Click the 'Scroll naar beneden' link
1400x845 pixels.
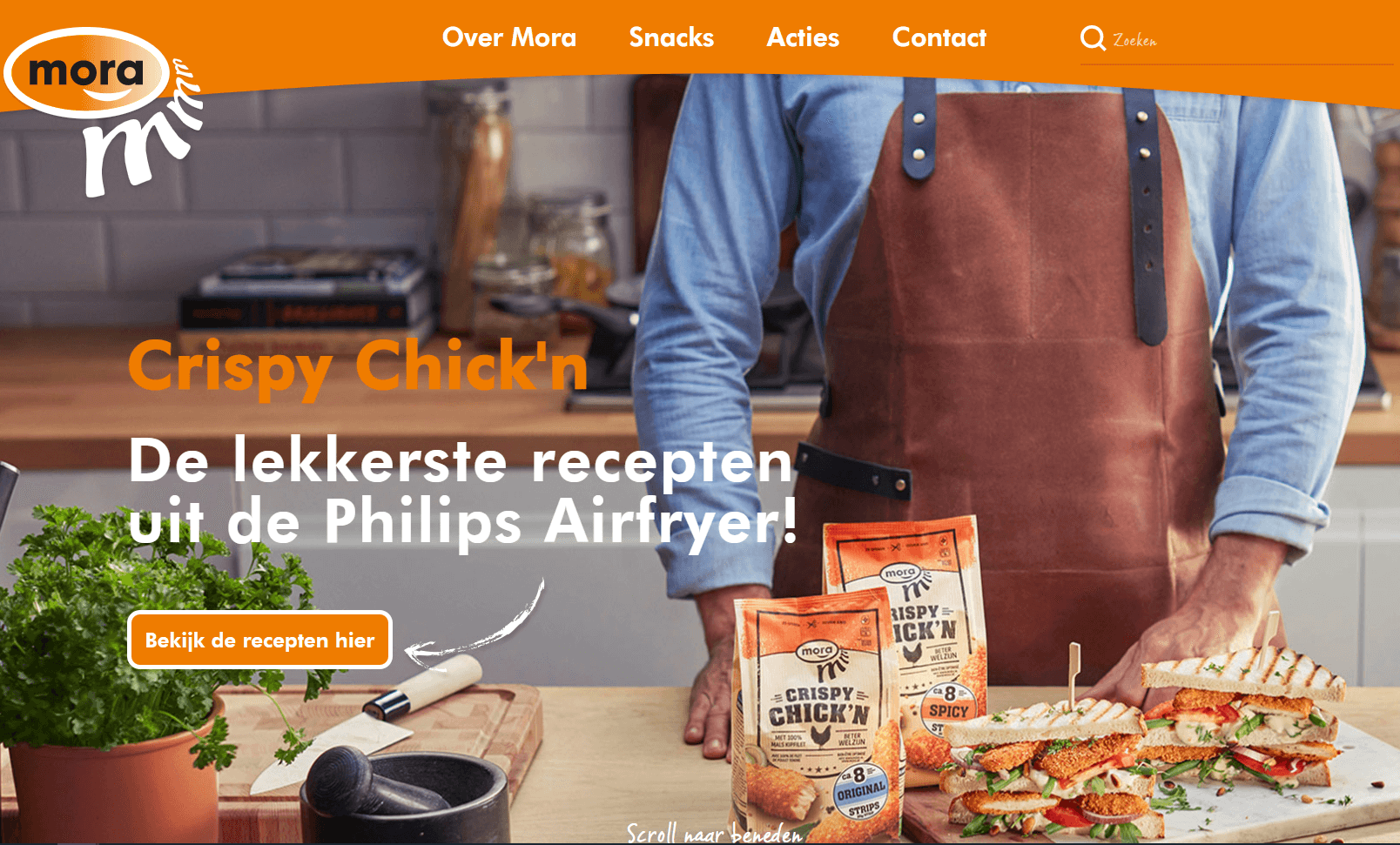[x=714, y=833]
